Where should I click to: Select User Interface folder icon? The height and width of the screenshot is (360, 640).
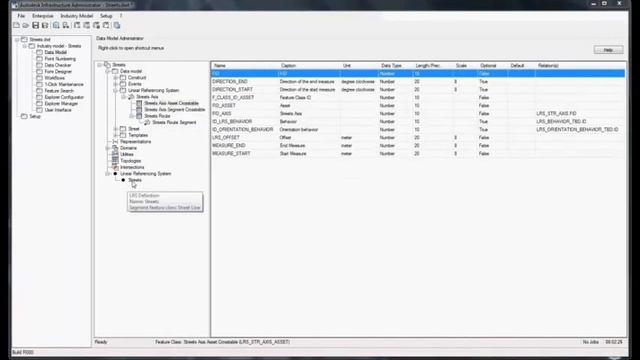click(40, 110)
